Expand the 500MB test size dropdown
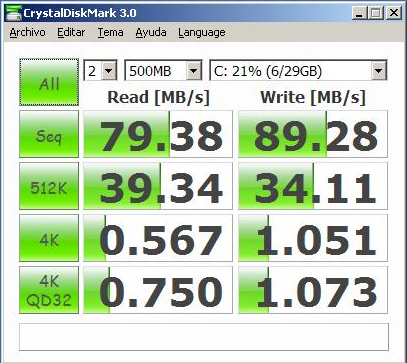This screenshot has height=363, width=407. [x=194, y=70]
